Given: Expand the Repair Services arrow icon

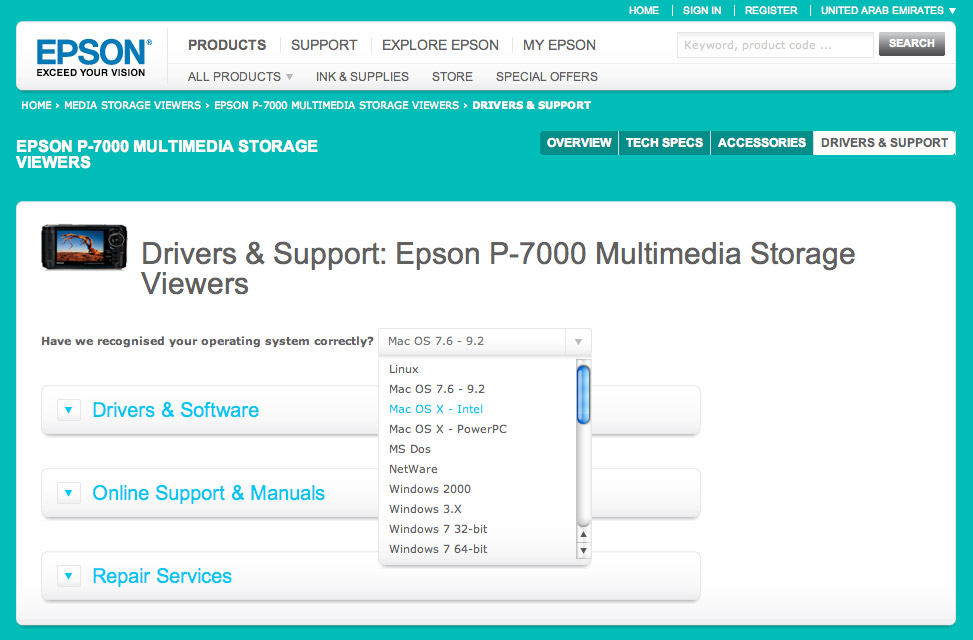Looking at the screenshot, I should click(x=69, y=576).
